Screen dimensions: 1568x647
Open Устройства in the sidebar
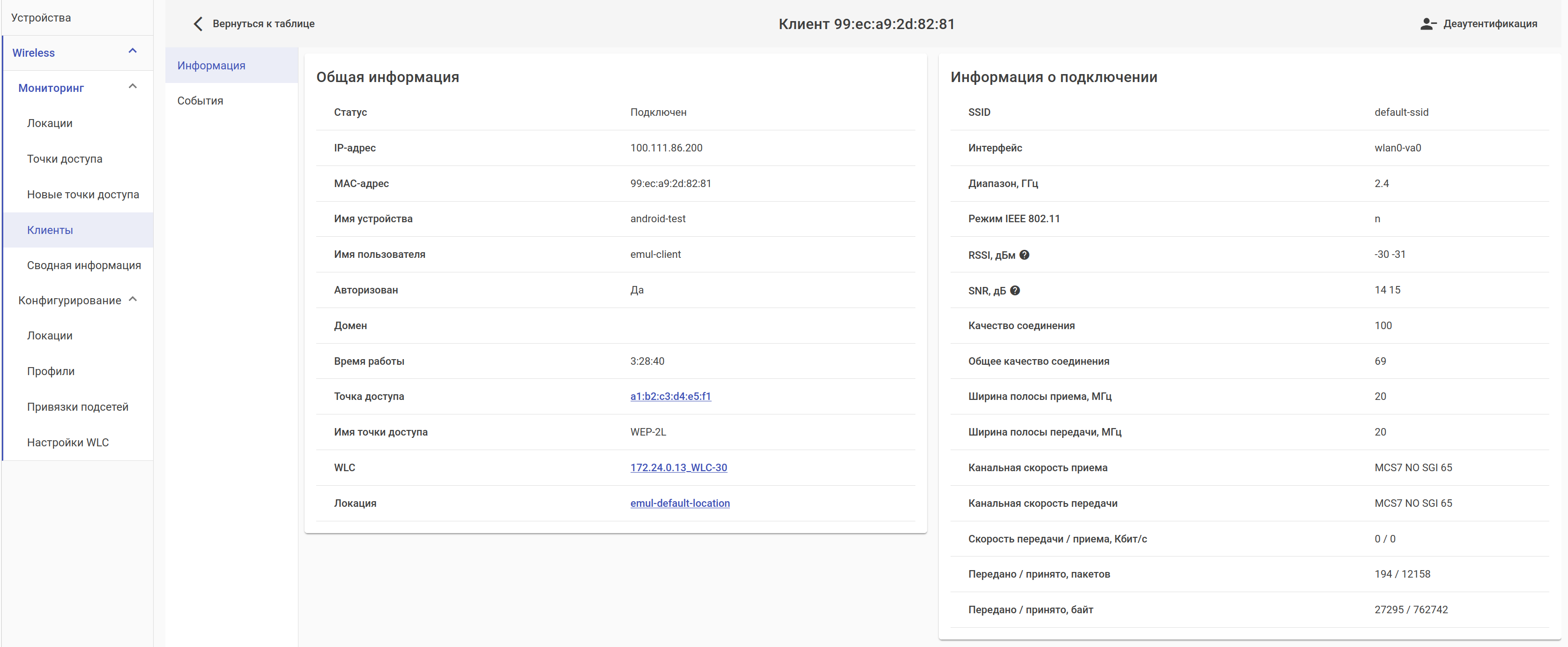(x=41, y=18)
